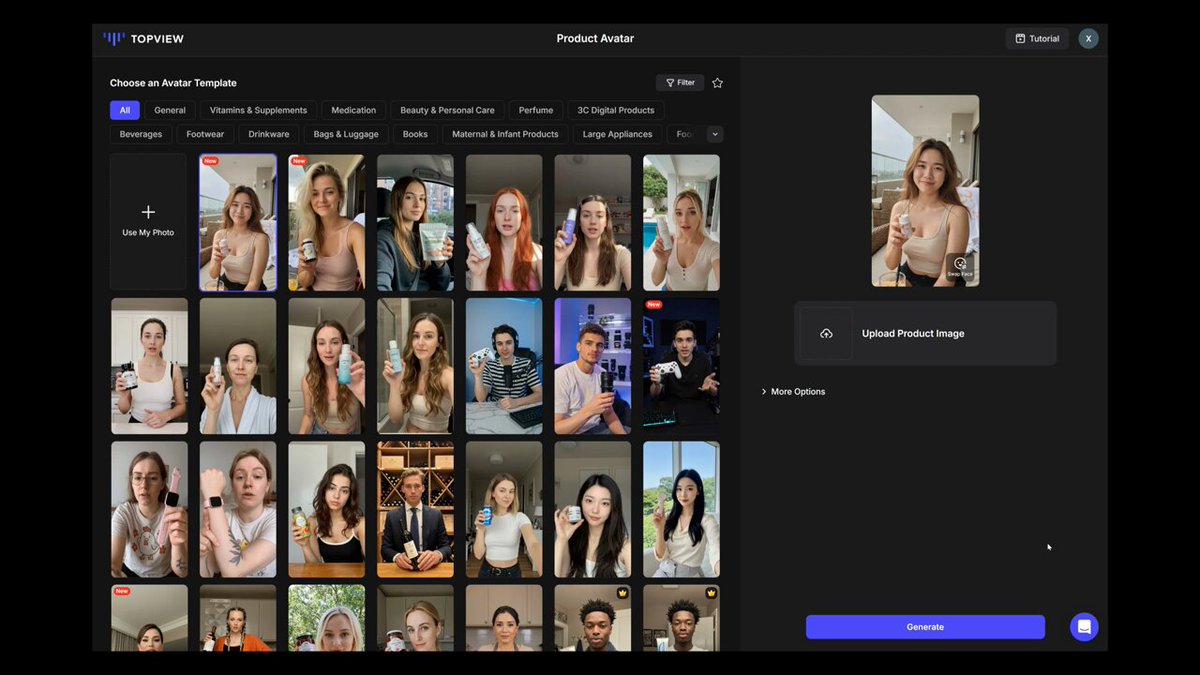Click the funnel icon in Filter
Viewport: 1200px width, 675px height.
(x=670, y=83)
